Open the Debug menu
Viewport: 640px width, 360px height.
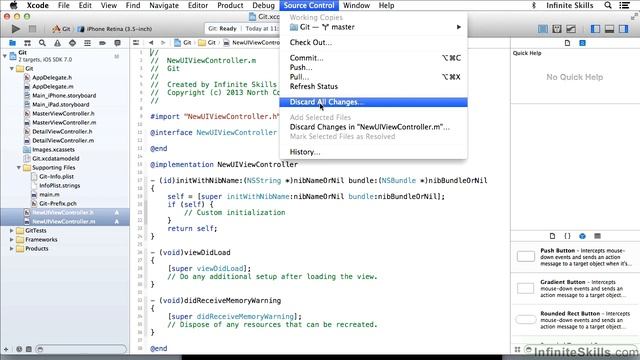coord(263,5)
